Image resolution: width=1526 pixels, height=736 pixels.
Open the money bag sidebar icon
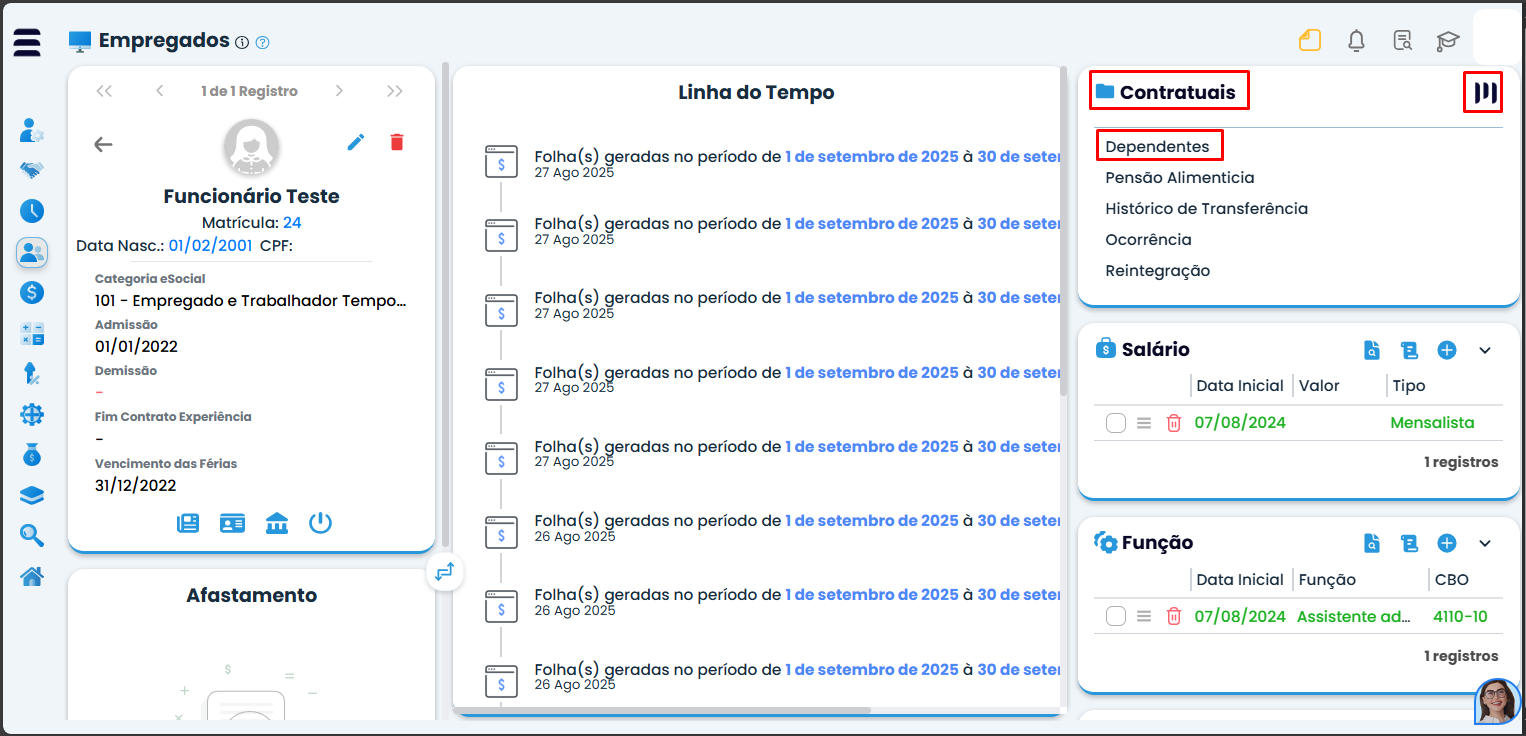click(x=32, y=454)
